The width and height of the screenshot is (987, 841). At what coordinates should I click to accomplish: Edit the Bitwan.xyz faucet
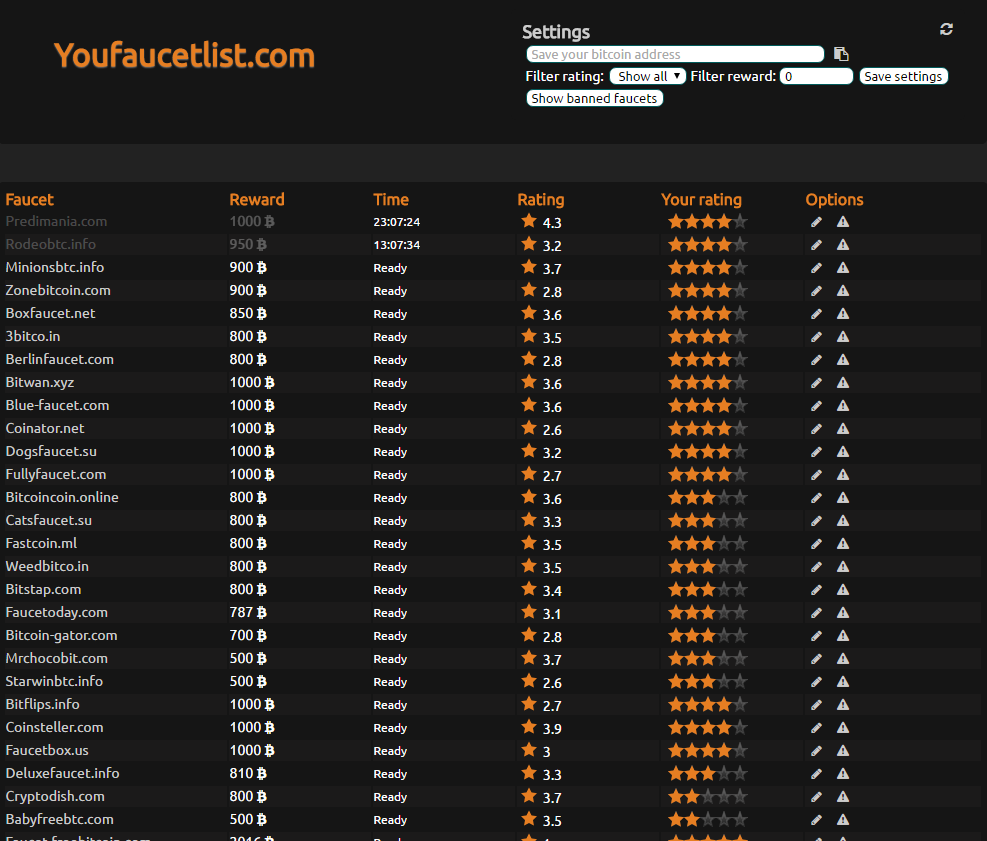[816, 383]
